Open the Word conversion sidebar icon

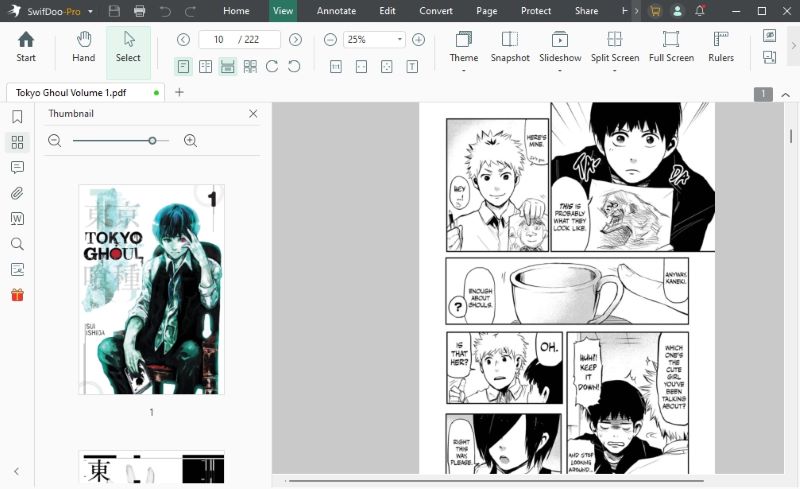click(17, 218)
